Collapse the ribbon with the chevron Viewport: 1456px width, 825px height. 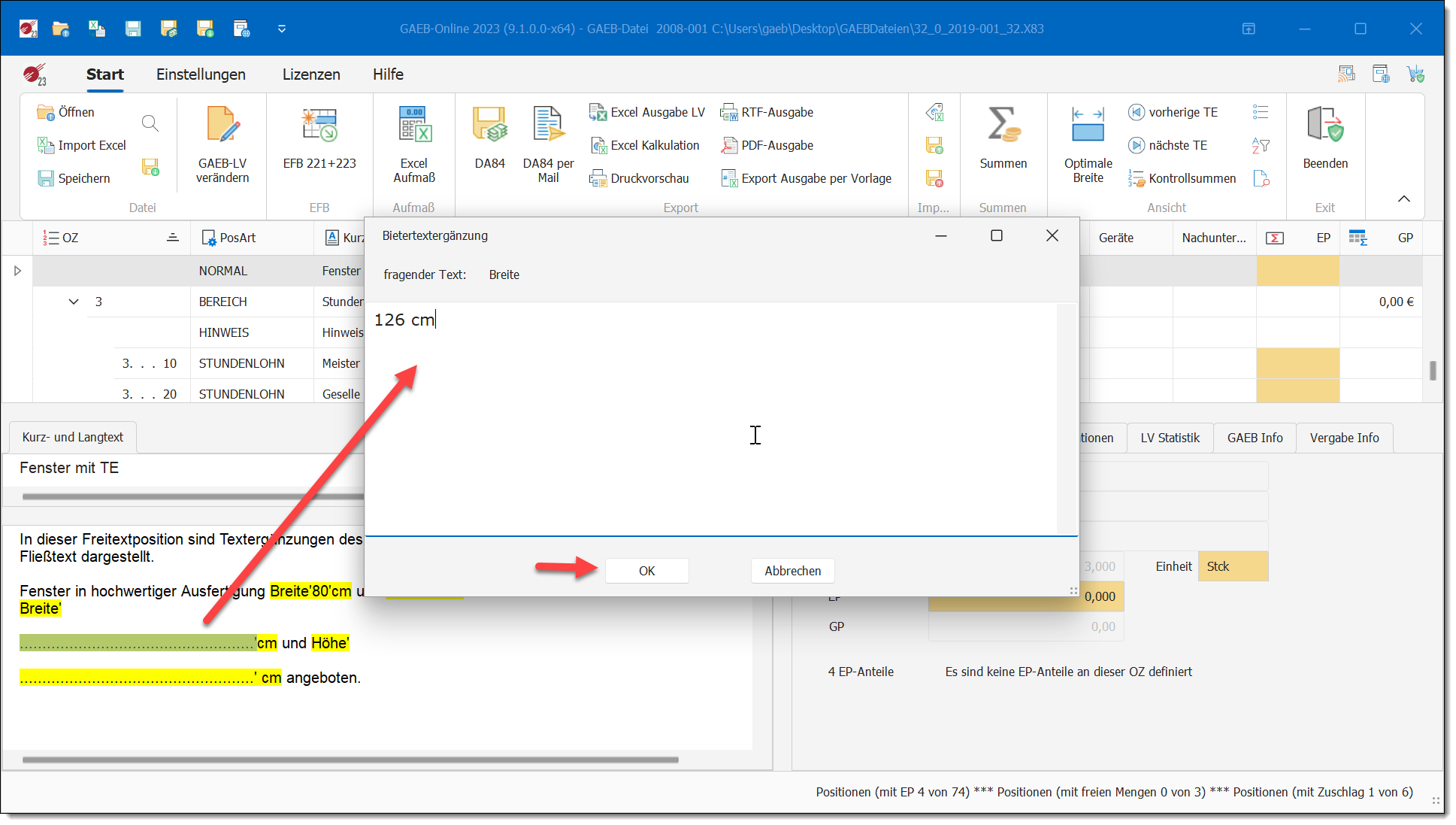(x=1403, y=199)
